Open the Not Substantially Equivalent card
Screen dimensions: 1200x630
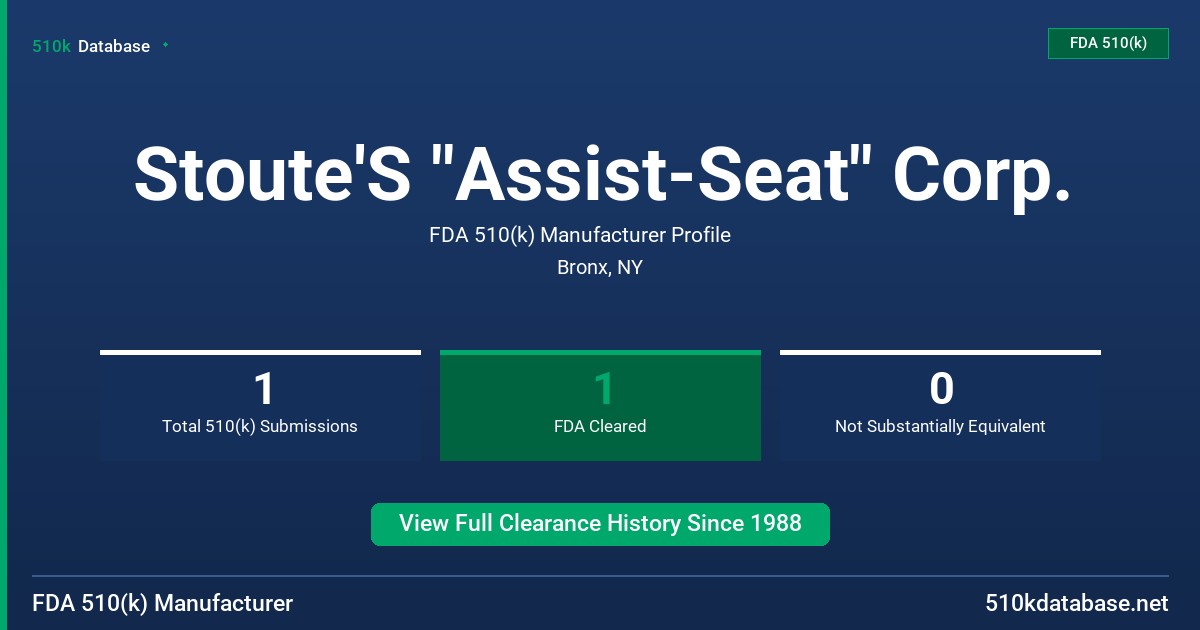940,405
